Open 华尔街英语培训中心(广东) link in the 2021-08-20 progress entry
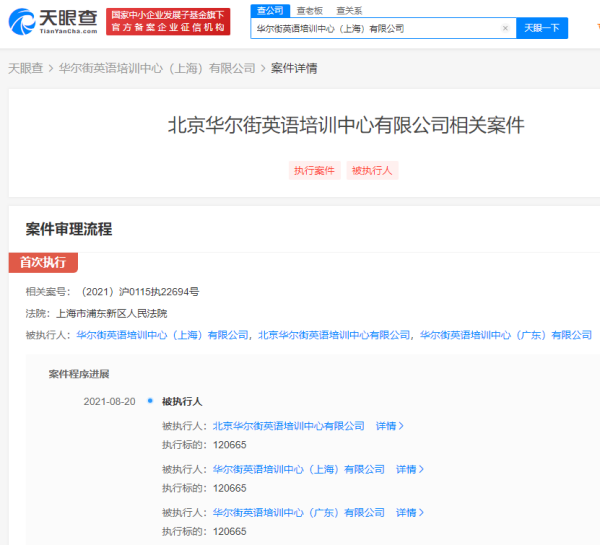 (x=298, y=512)
